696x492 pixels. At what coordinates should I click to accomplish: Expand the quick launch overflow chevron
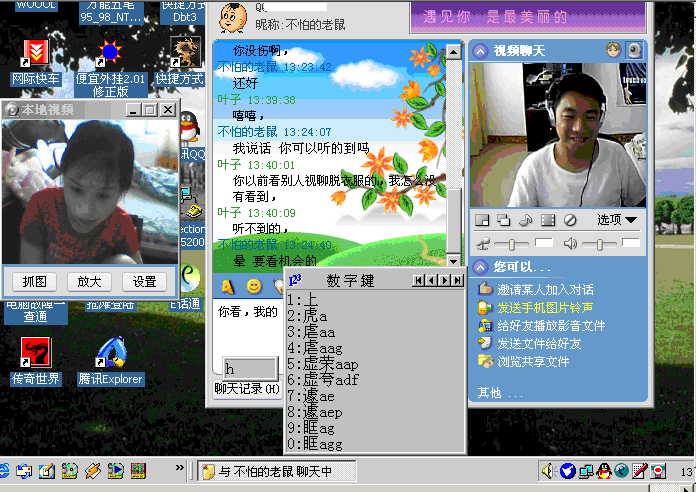coord(179,467)
